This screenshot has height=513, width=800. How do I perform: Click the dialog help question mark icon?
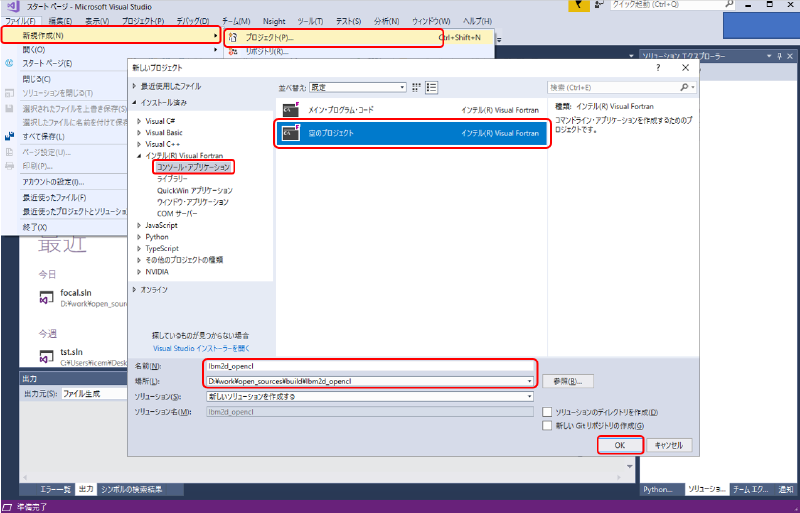(x=657, y=67)
